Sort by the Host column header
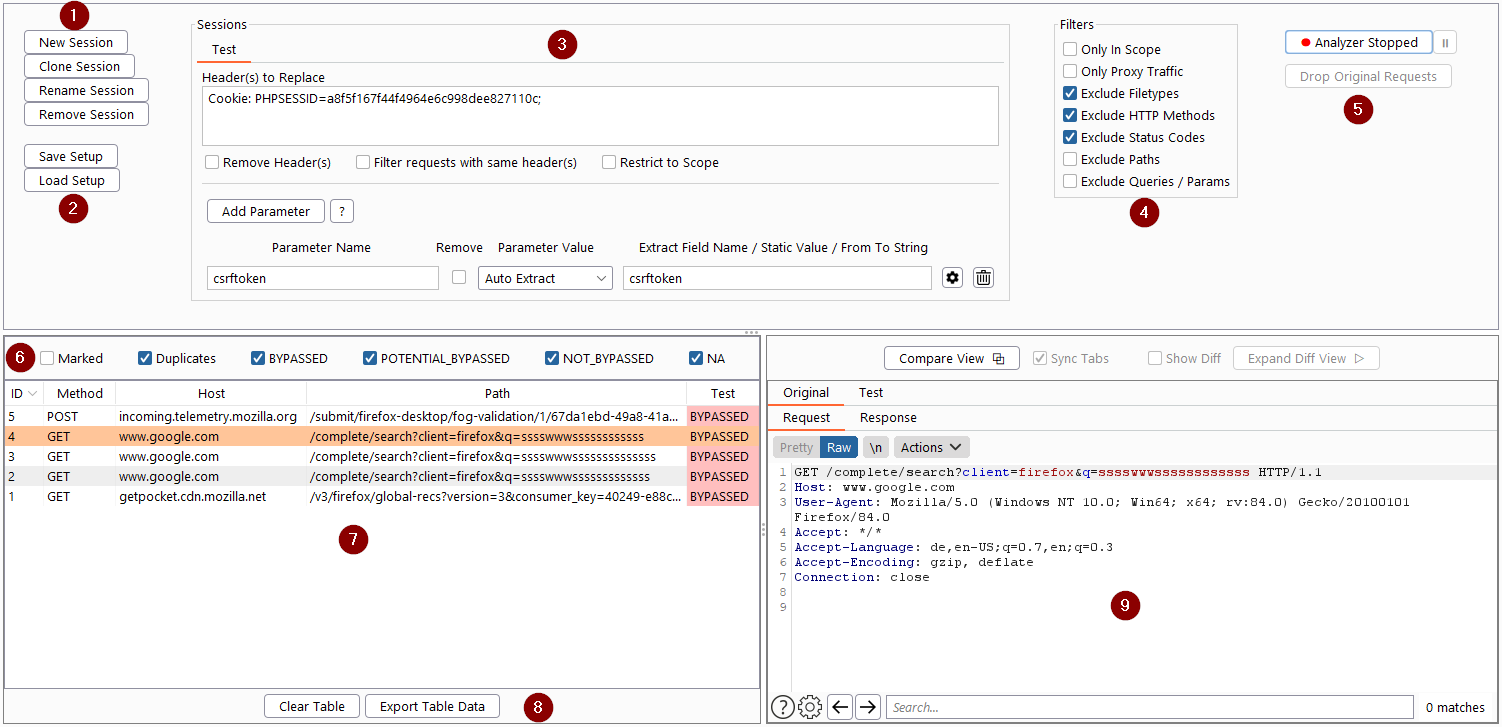 pos(211,393)
